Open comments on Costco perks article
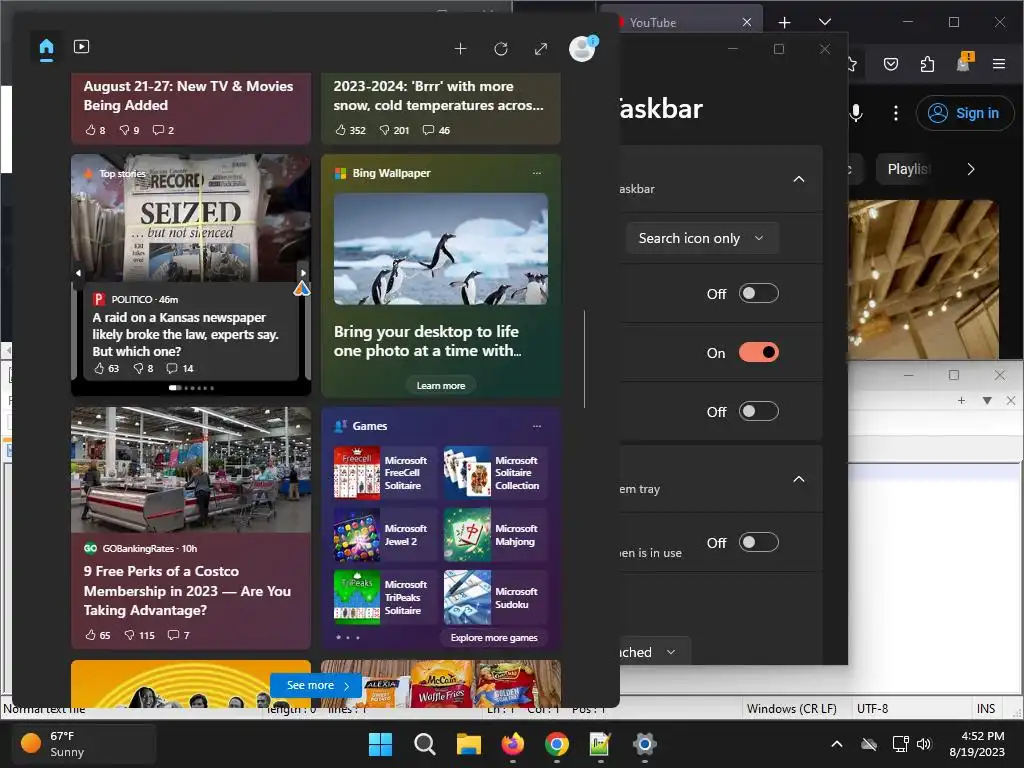This screenshot has width=1024, height=768. (x=178, y=635)
